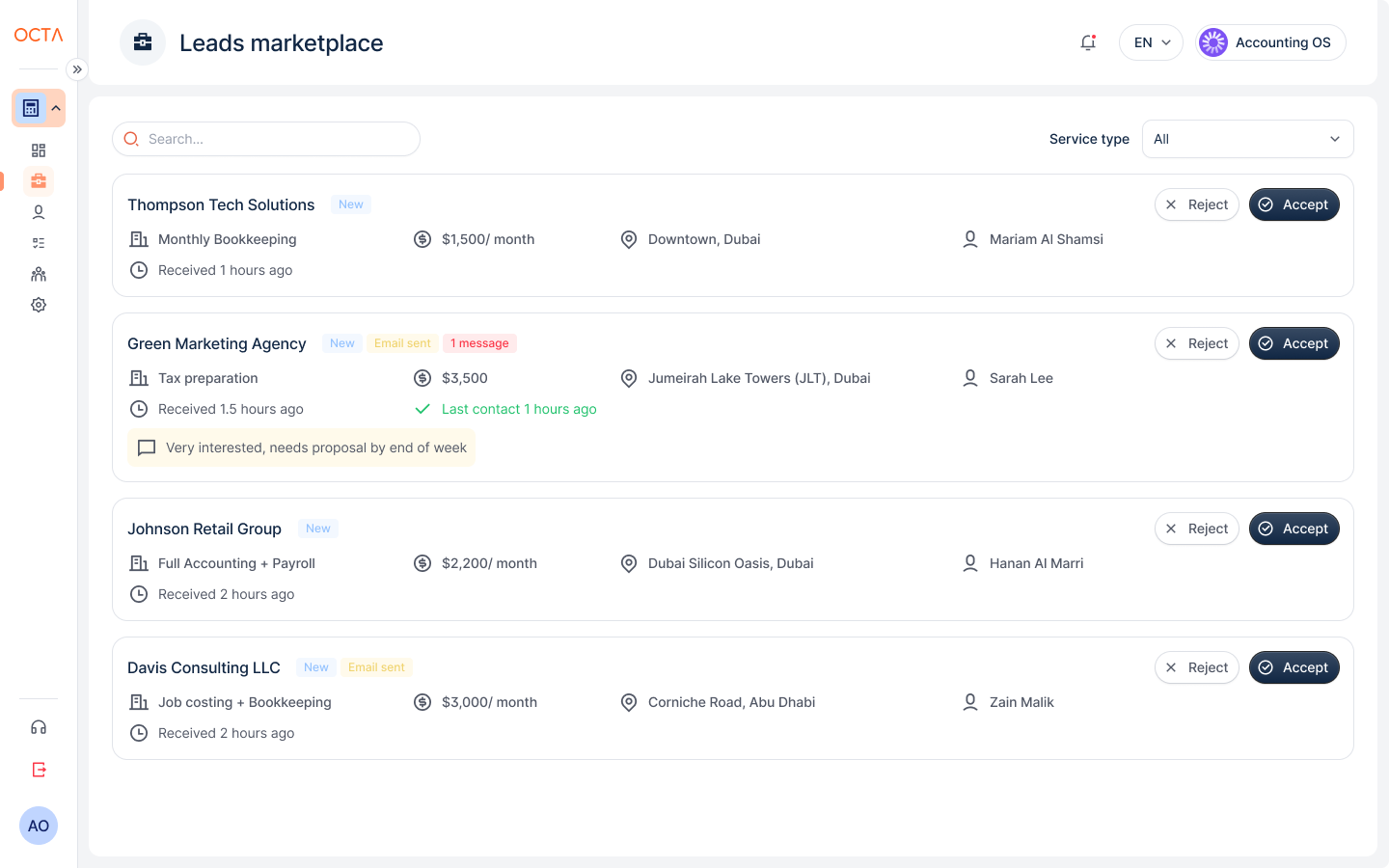This screenshot has width=1389, height=868.
Task: Open the note 'Very interested, needs proposal by end of week'
Action: click(x=302, y=448)
